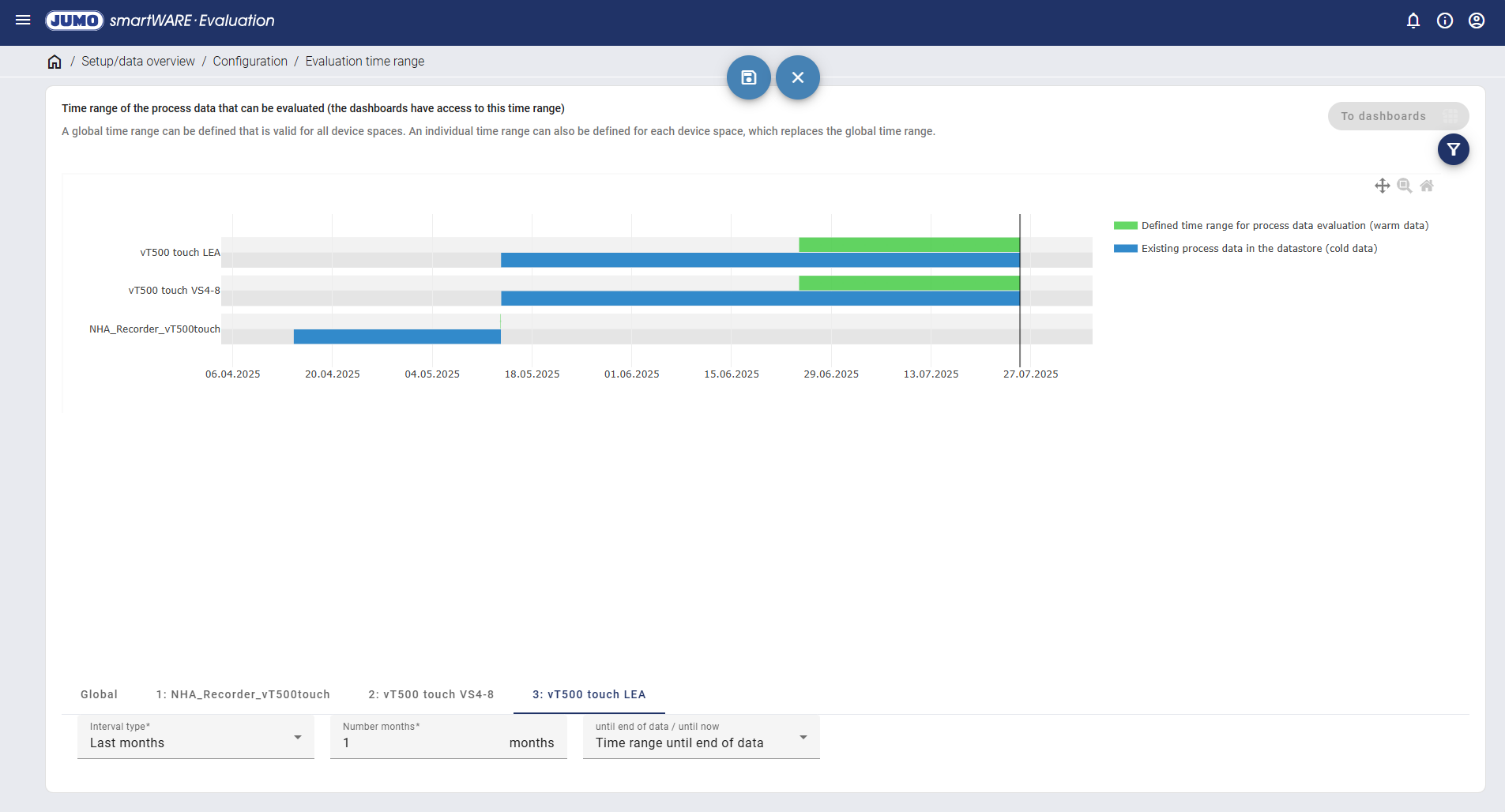1505x812 pixels.
Task: Open the hamburger navigation menu
Action: pyautogui.click(x=23, y=21)
